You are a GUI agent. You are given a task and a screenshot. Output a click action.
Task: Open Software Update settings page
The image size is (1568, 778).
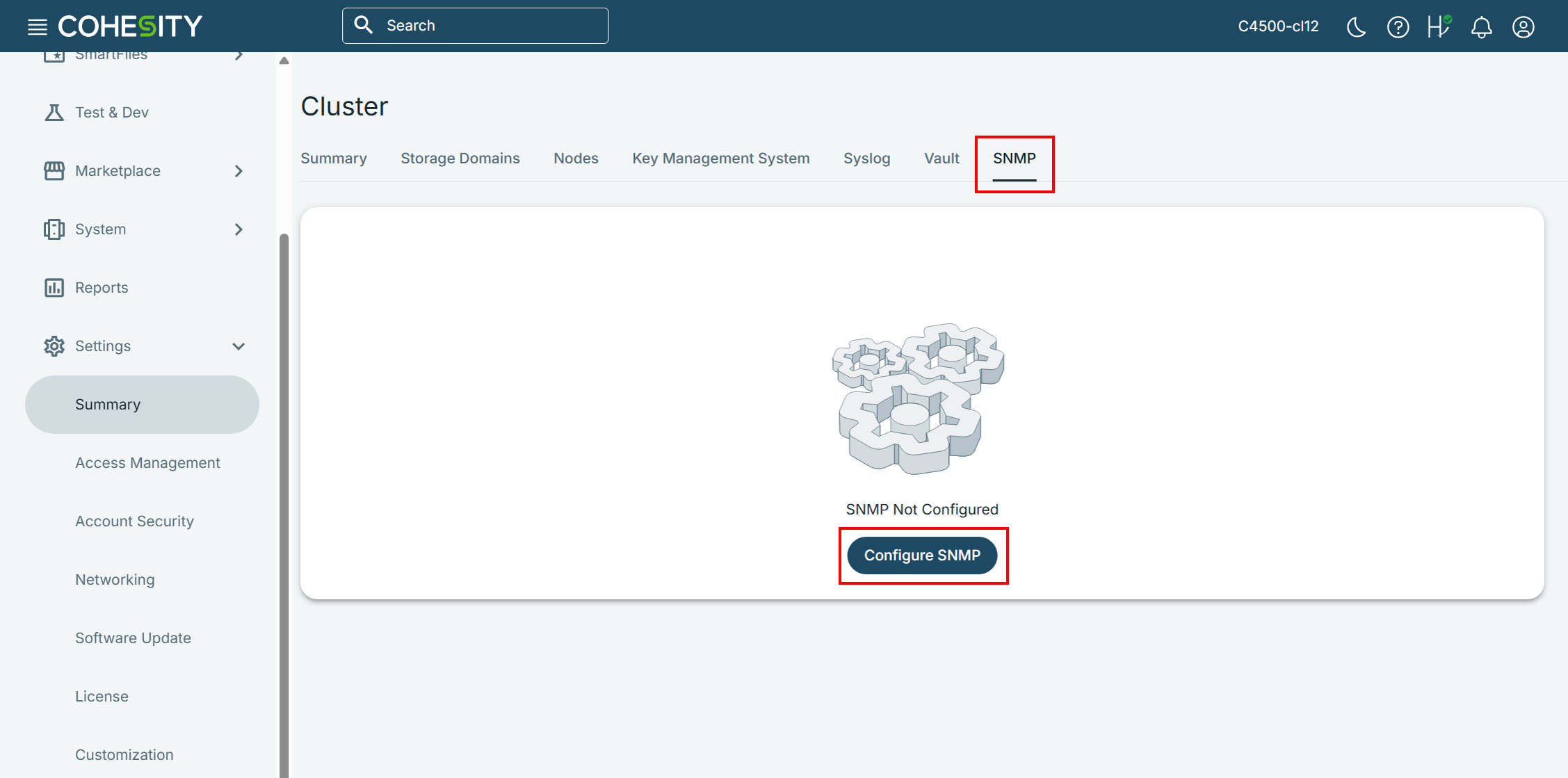point(133,638)
